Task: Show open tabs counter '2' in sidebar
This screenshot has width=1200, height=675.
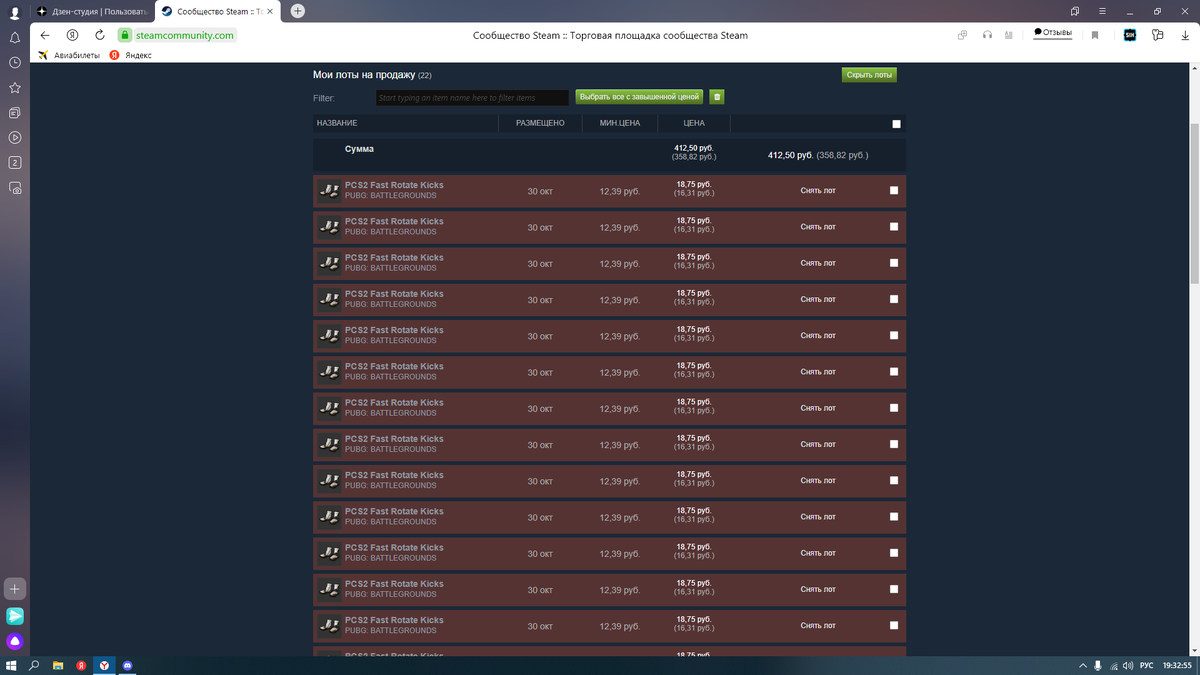Action: tap(14, 162)
